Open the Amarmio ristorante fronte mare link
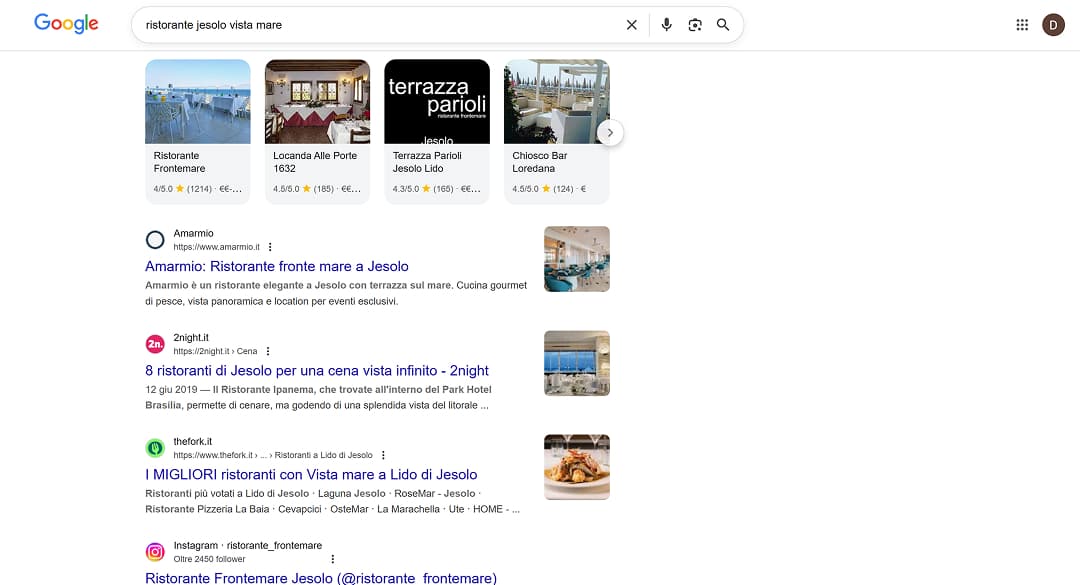The image size is (1080, 585). pos(276,266)
